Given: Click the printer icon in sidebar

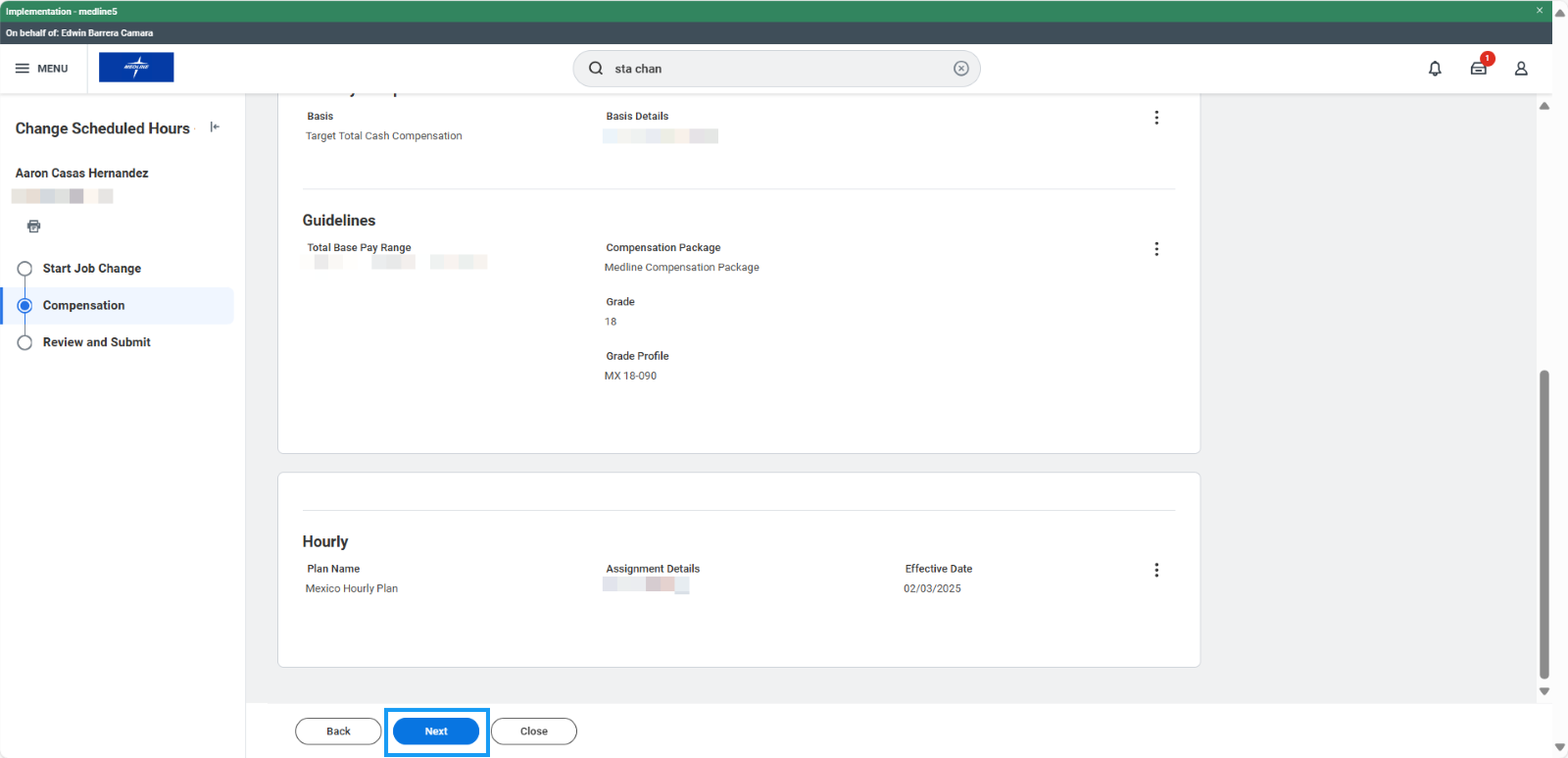Looking at the screenshot, I should pos(34,227).
